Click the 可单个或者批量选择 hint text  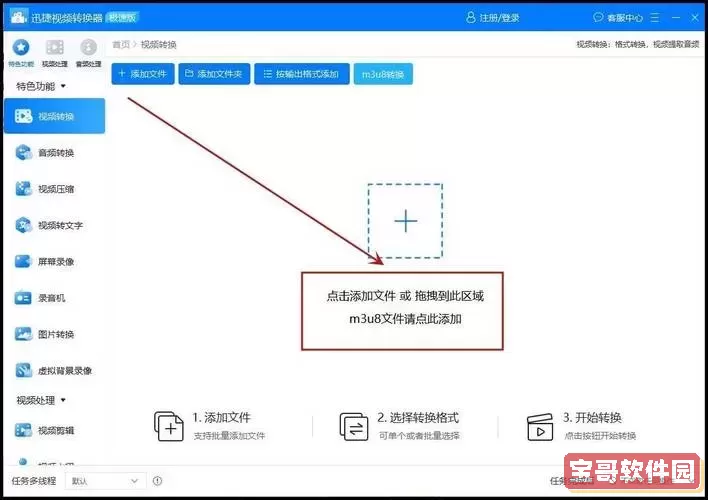pyautogui.click(x=419, y=436)
